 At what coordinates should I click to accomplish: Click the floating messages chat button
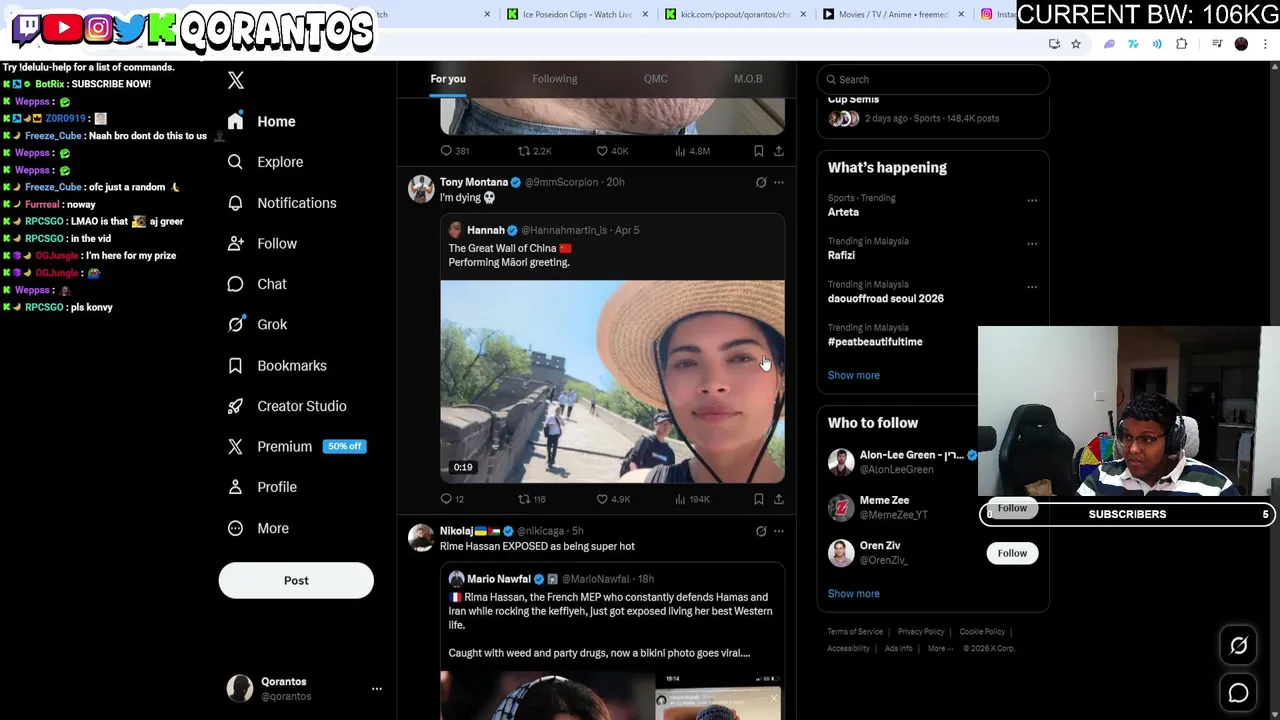(x=1239, y=692)
